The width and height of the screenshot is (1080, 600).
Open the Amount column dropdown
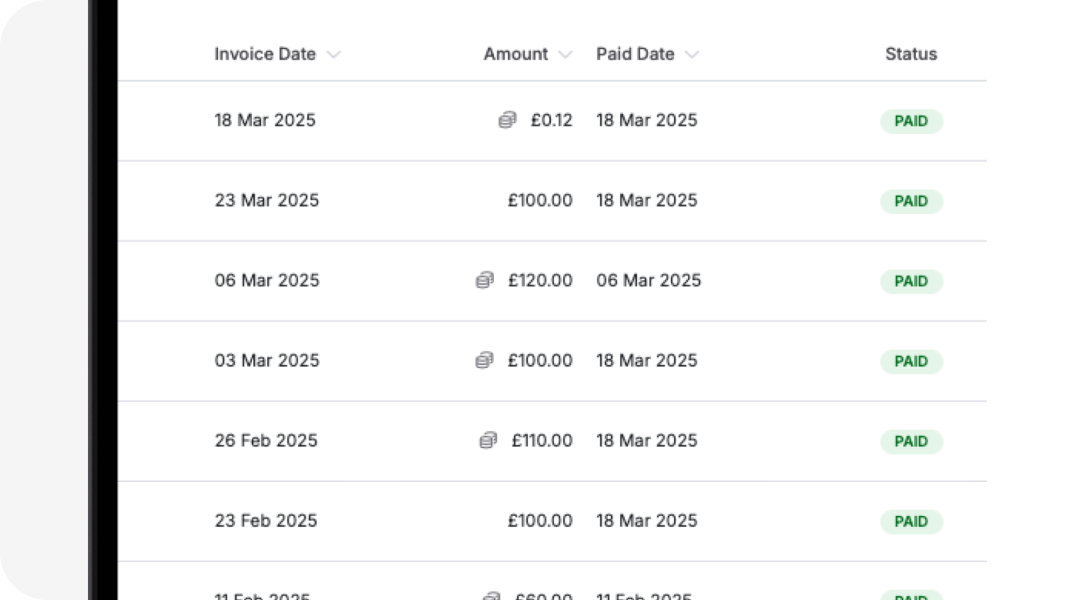pos(565,54)
